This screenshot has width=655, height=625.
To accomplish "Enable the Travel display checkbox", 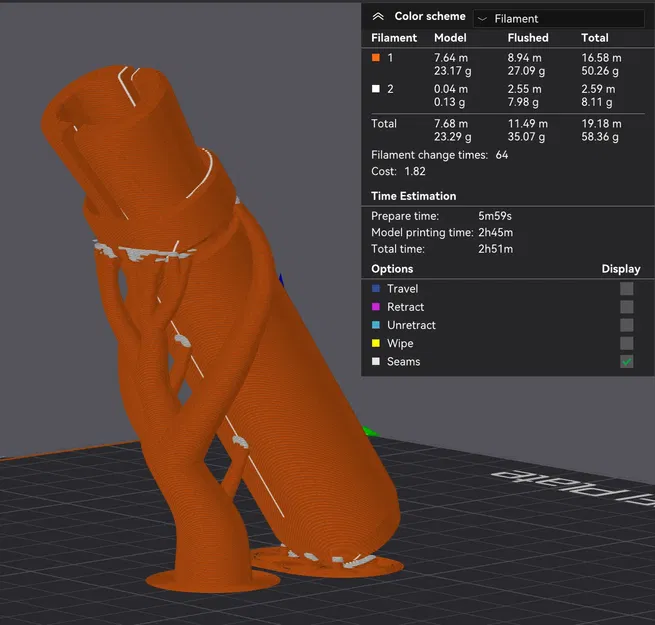I will click(626, 288).
